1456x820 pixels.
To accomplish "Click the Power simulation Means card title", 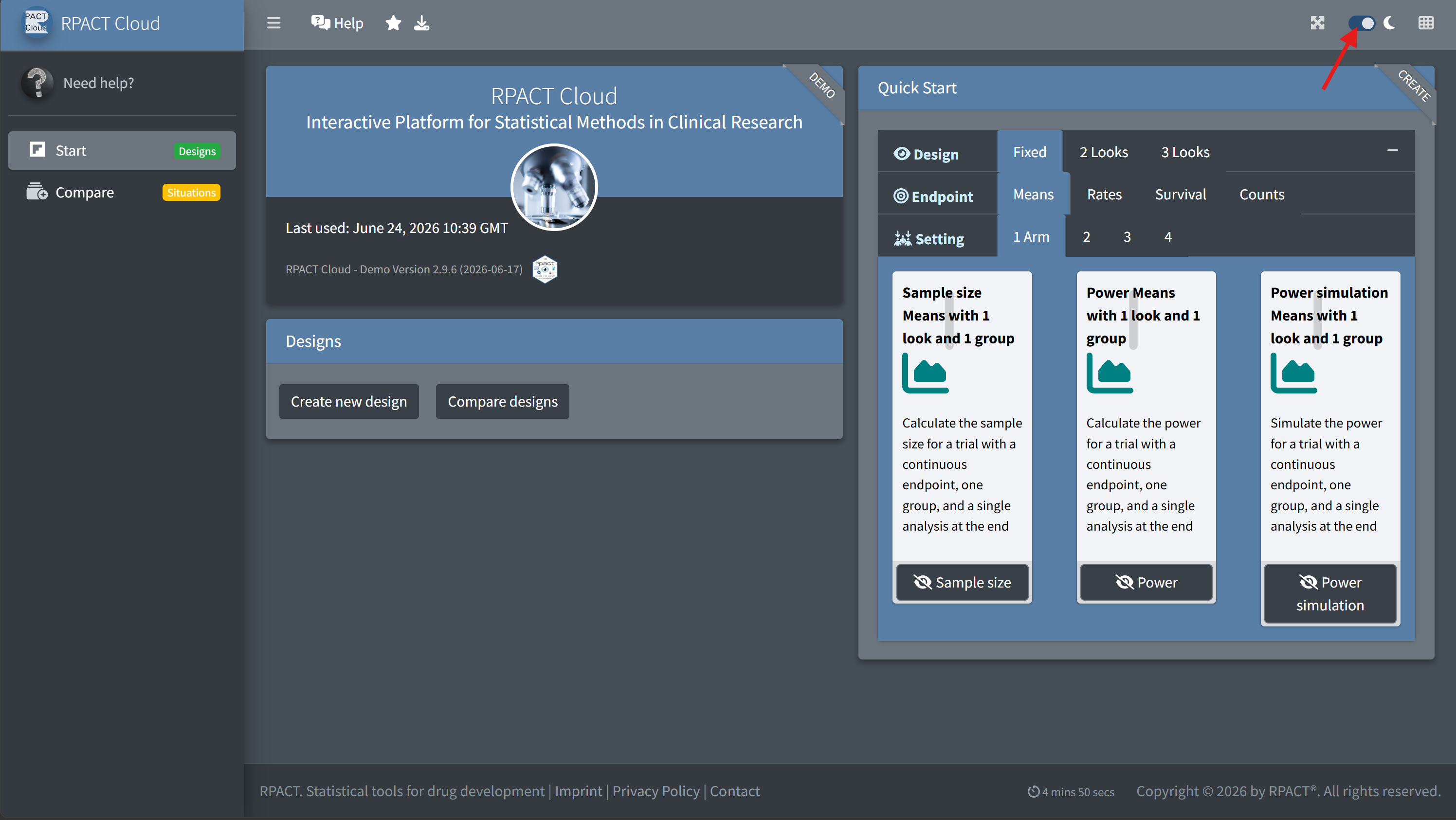I will click(1329, 315).
